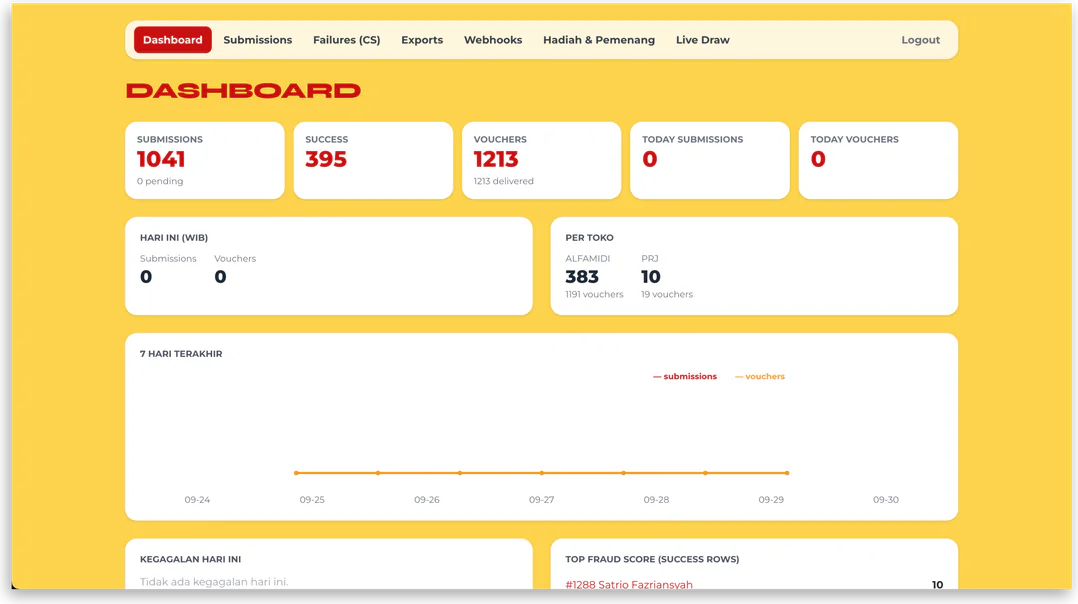1078x604 pixels.
Task: Click the '19 vouchers' text
Action: coord(667,294)
